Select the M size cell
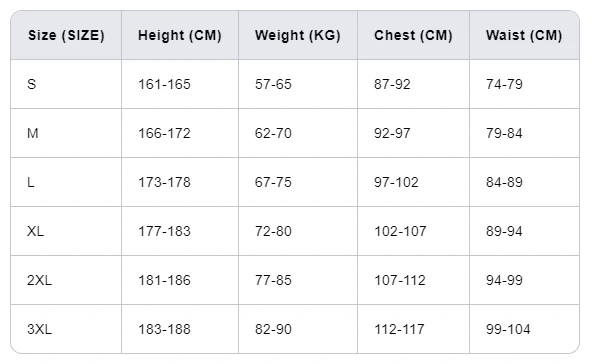Screen dimensions: 592x364 pos(66,133)
